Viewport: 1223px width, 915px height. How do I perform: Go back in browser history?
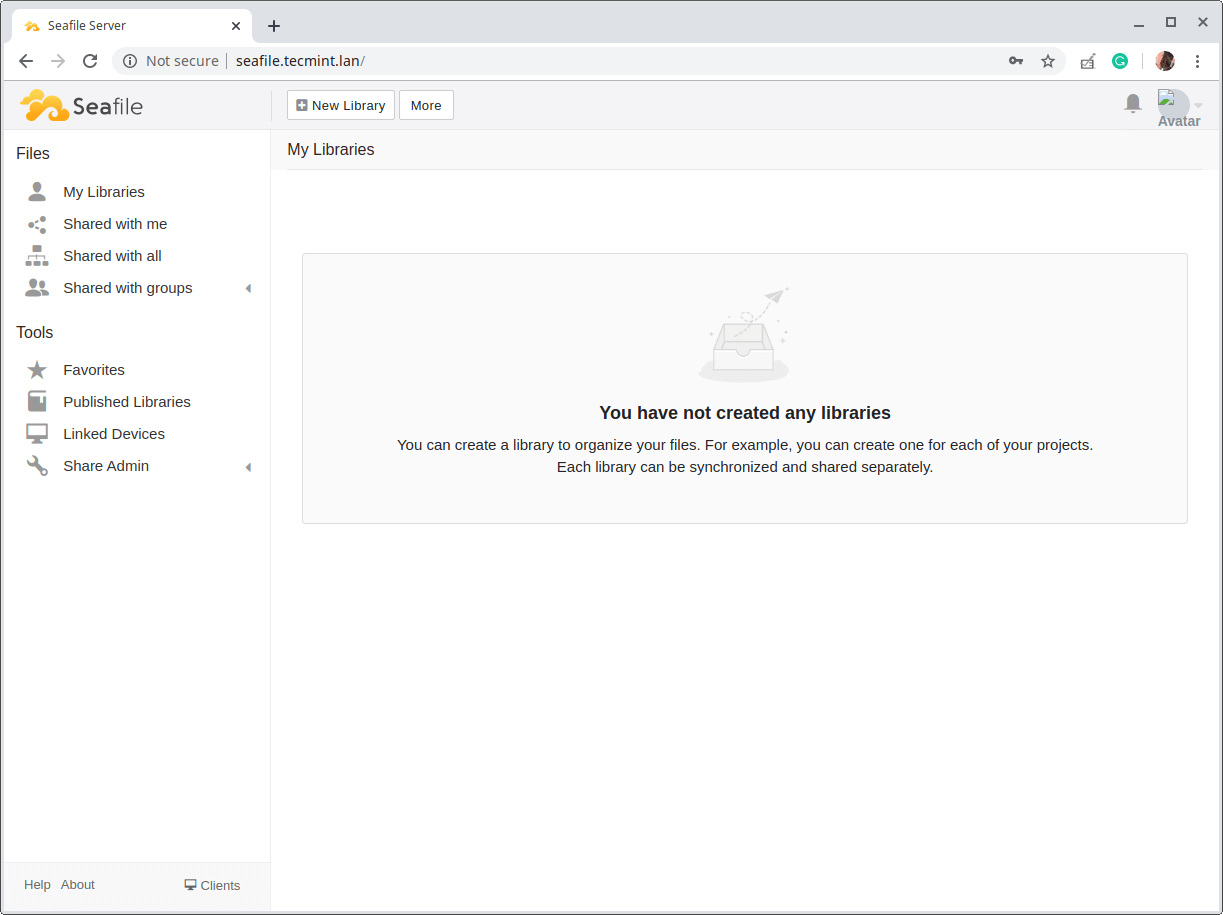[x=26, y=61]
